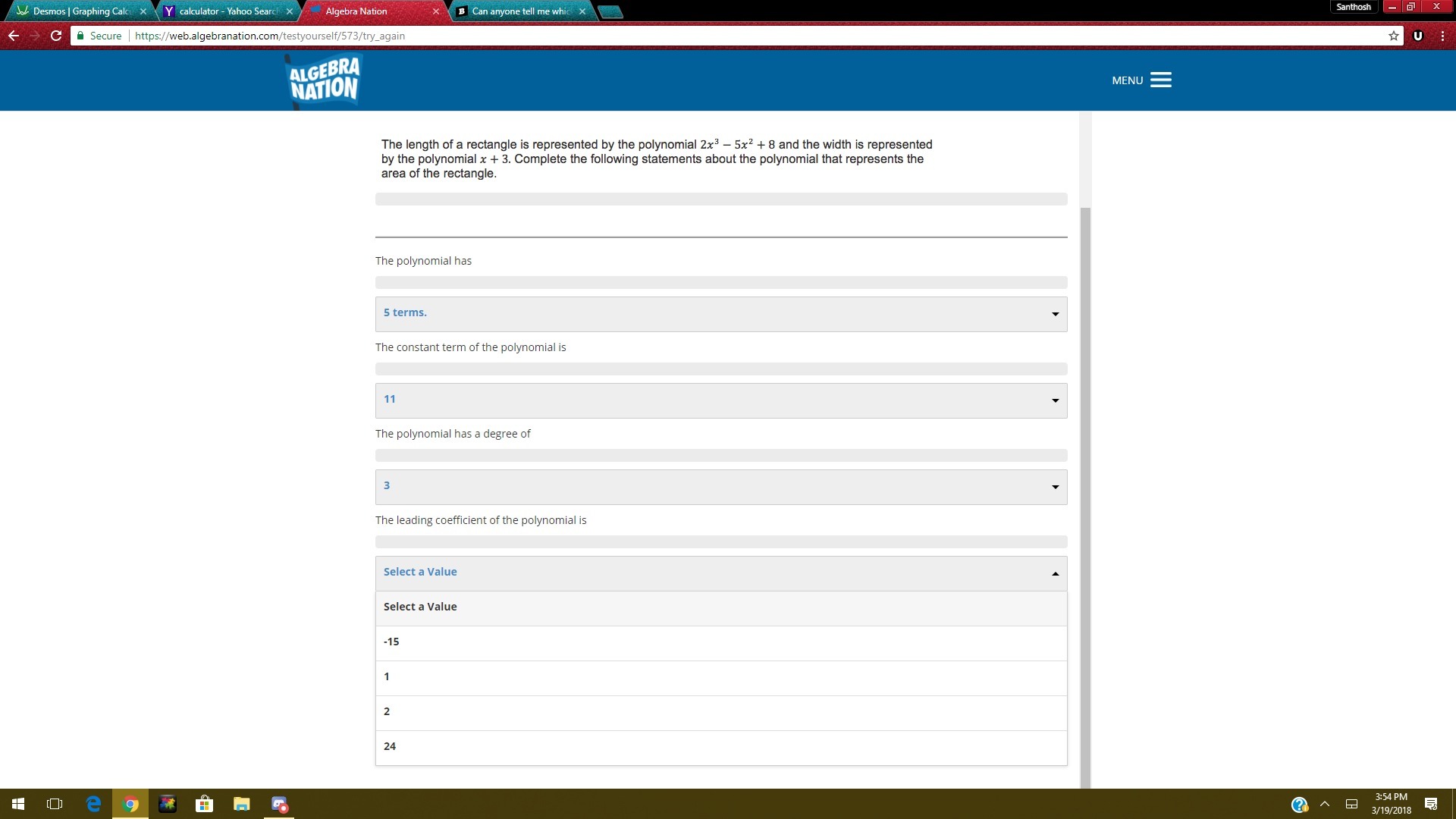Choose -15 from dropdown options
Viewport: 1456px width, 819px height.
click(720, 642)
